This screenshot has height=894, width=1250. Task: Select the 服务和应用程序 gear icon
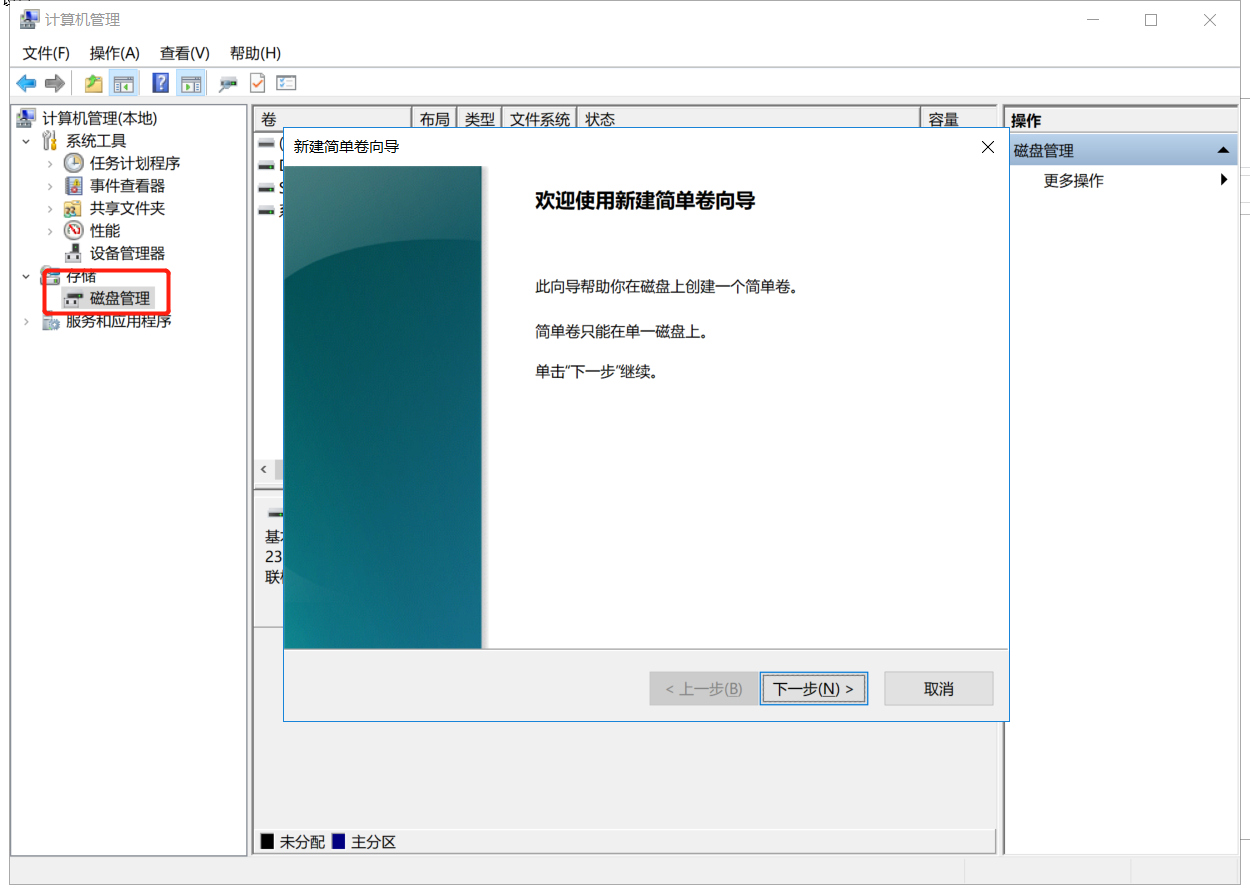[50, 321]
